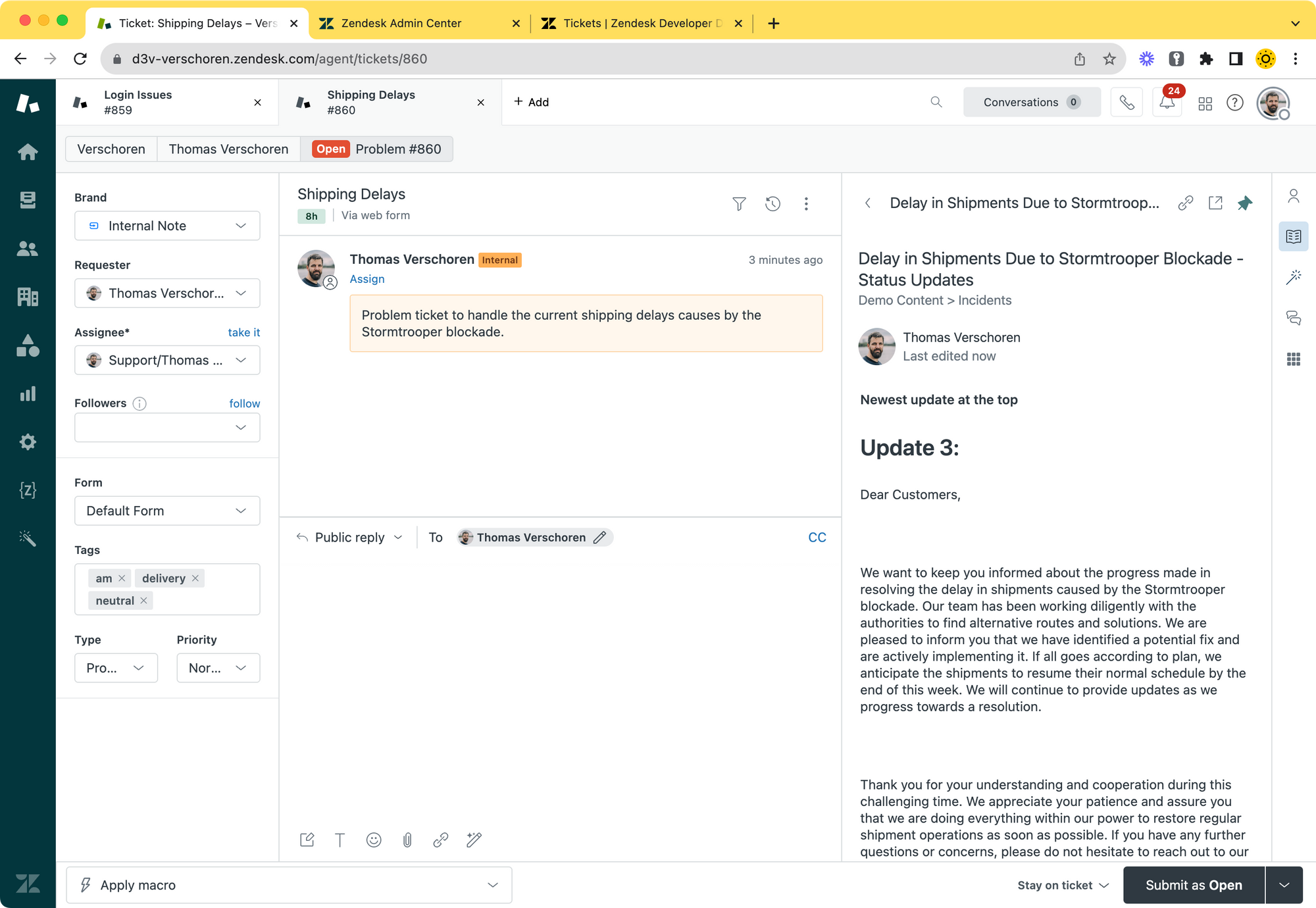Click the Submit as Open button

point(1193,886)
